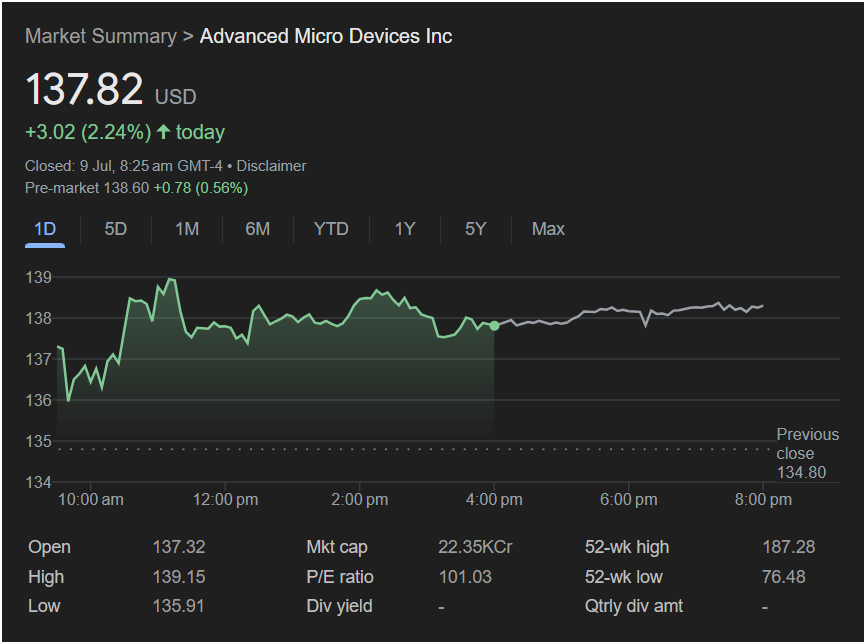The image size is (866, 644).
Task: Click the Closed: 9 Jul timestamp text
Action: (x=124, y=166)
